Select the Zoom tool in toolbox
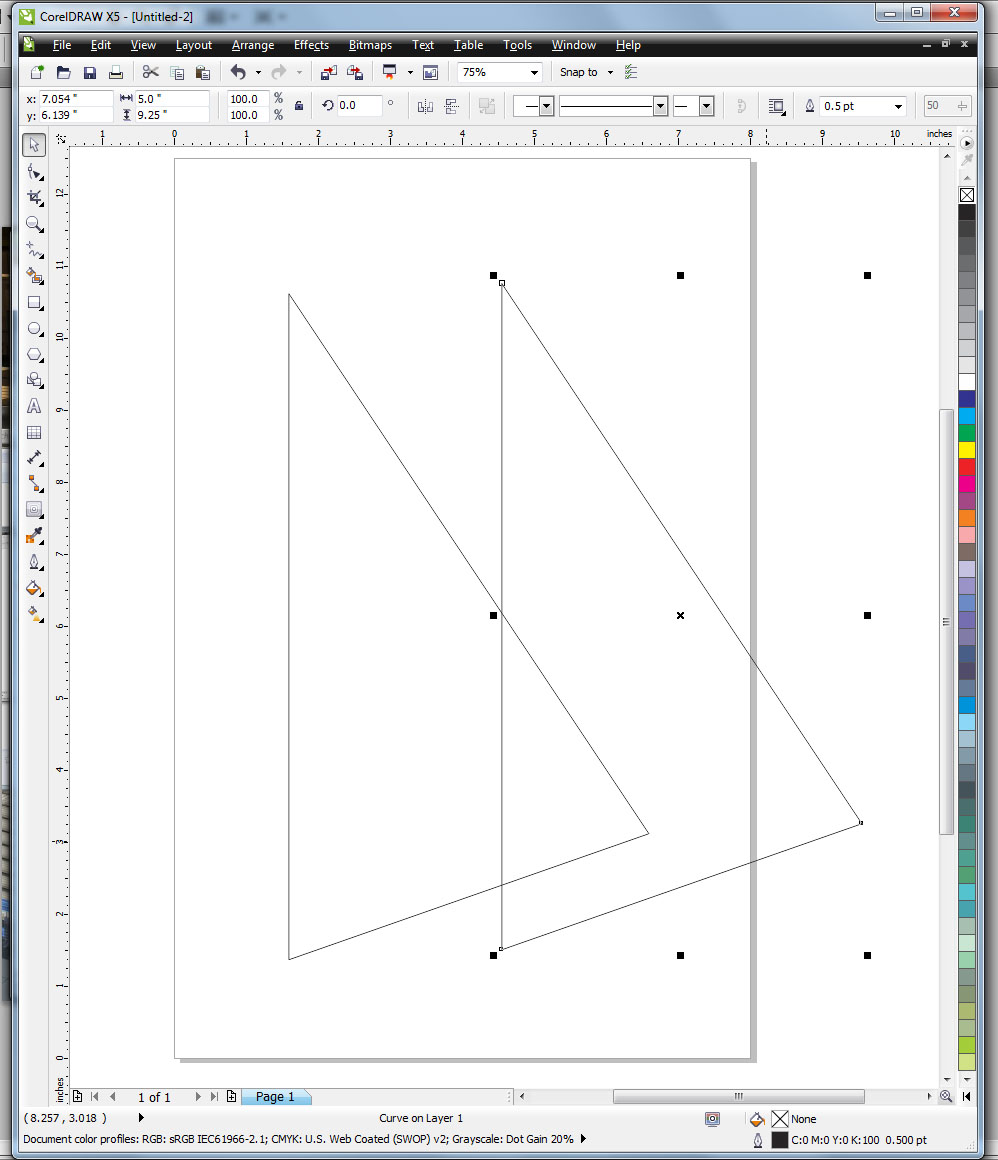 [34, 224]
